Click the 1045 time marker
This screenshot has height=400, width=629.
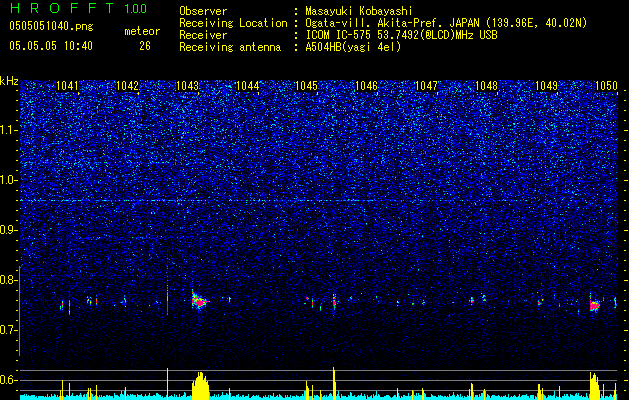tap(306, 85)
